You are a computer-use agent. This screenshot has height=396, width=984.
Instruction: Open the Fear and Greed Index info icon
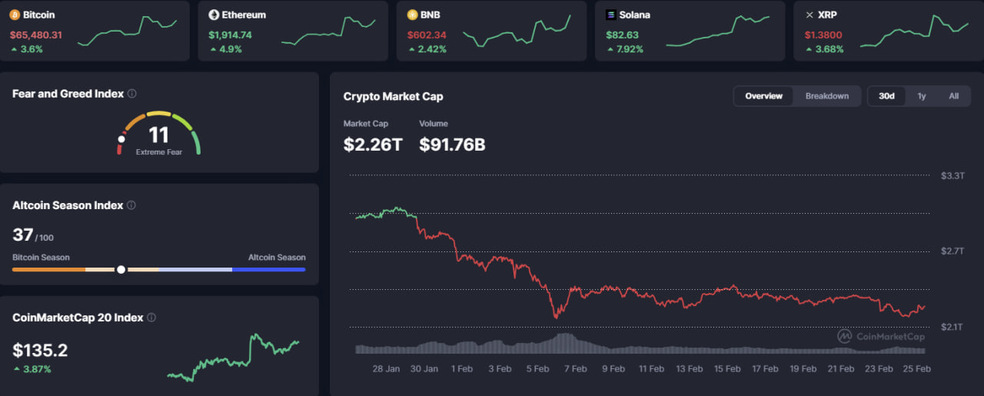pos(132,94)
